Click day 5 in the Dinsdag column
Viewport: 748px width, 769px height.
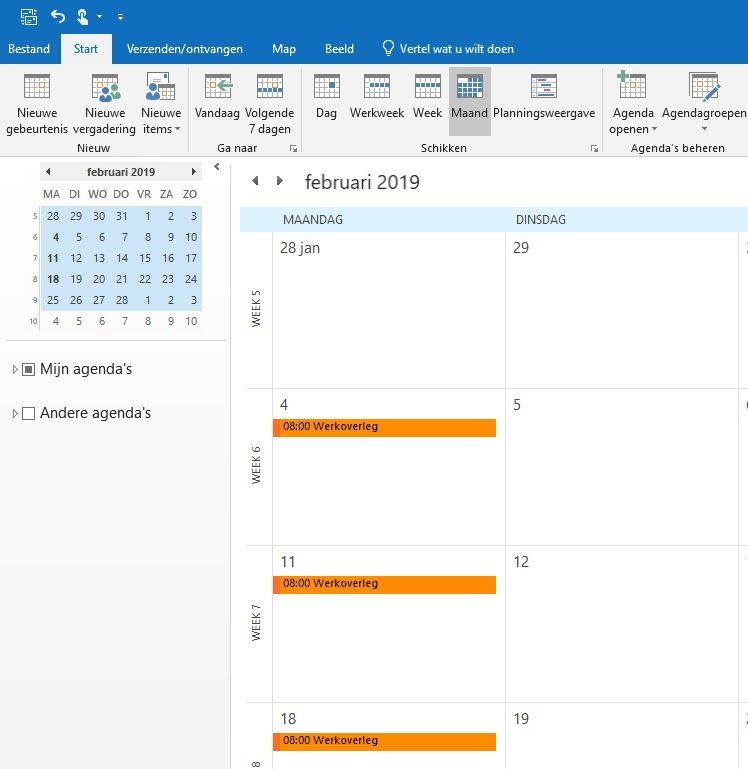coord(622,467)
